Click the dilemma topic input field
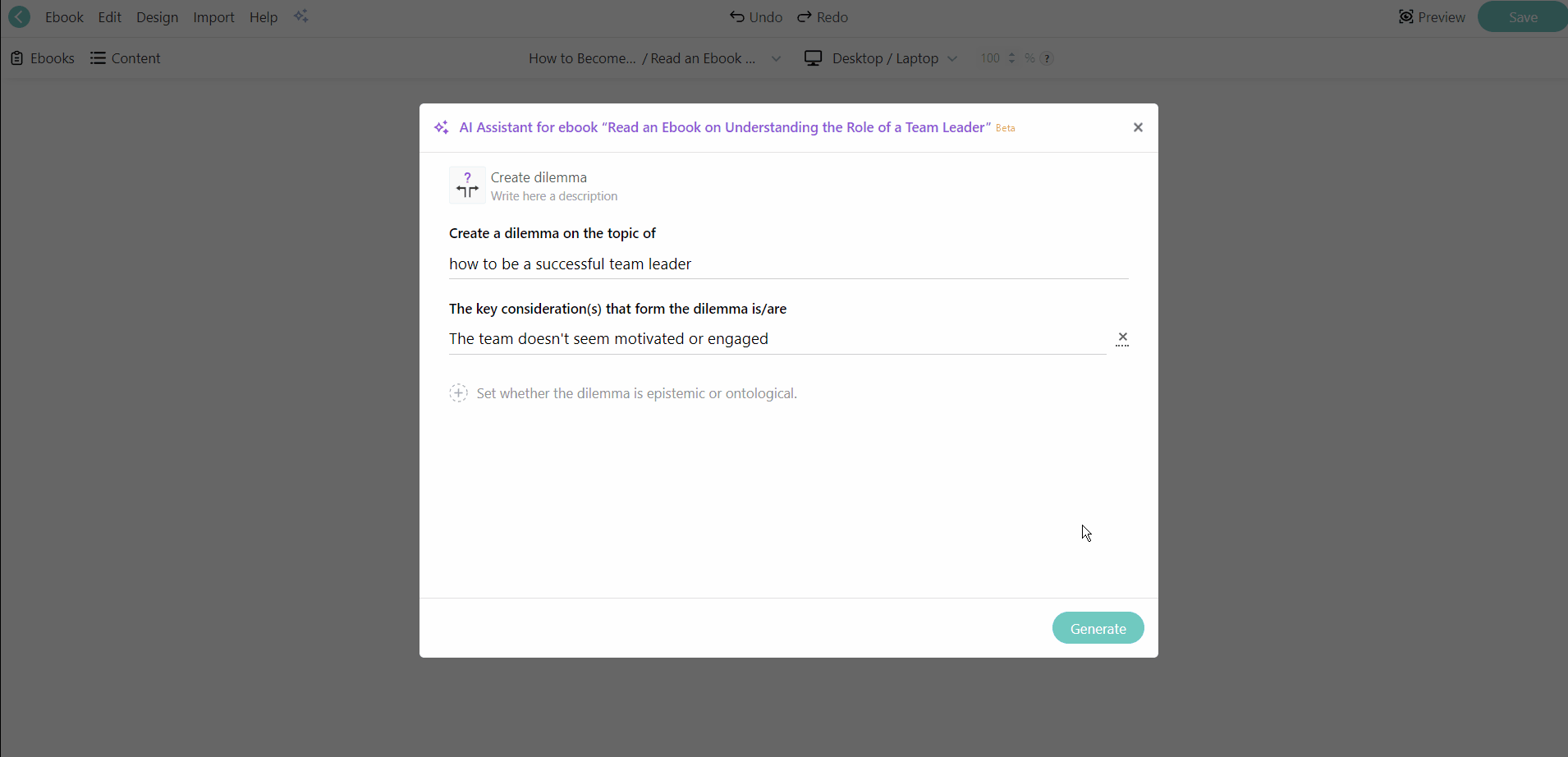 point(788,264)
